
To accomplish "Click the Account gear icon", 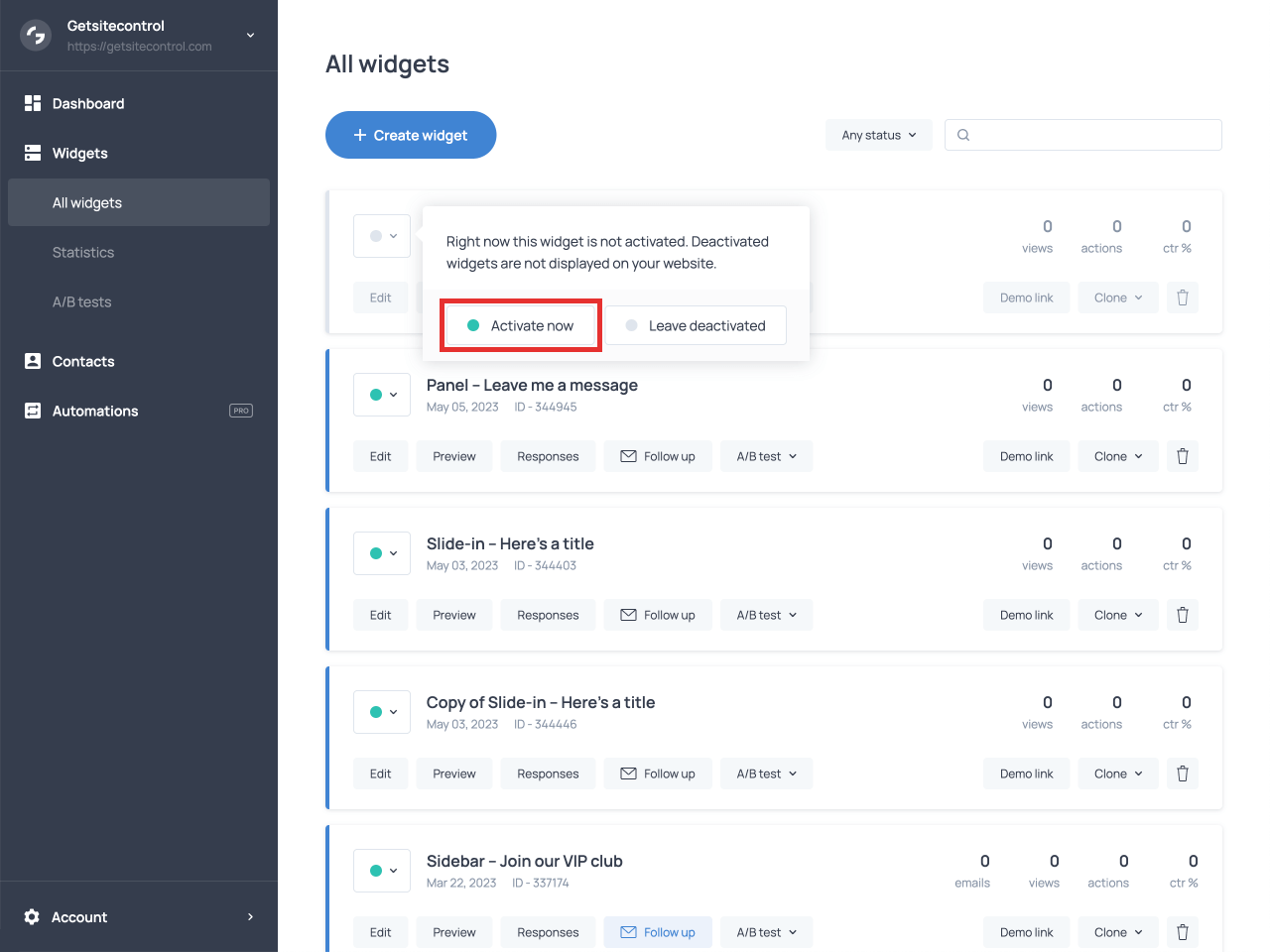I will (x=32, y=917).
